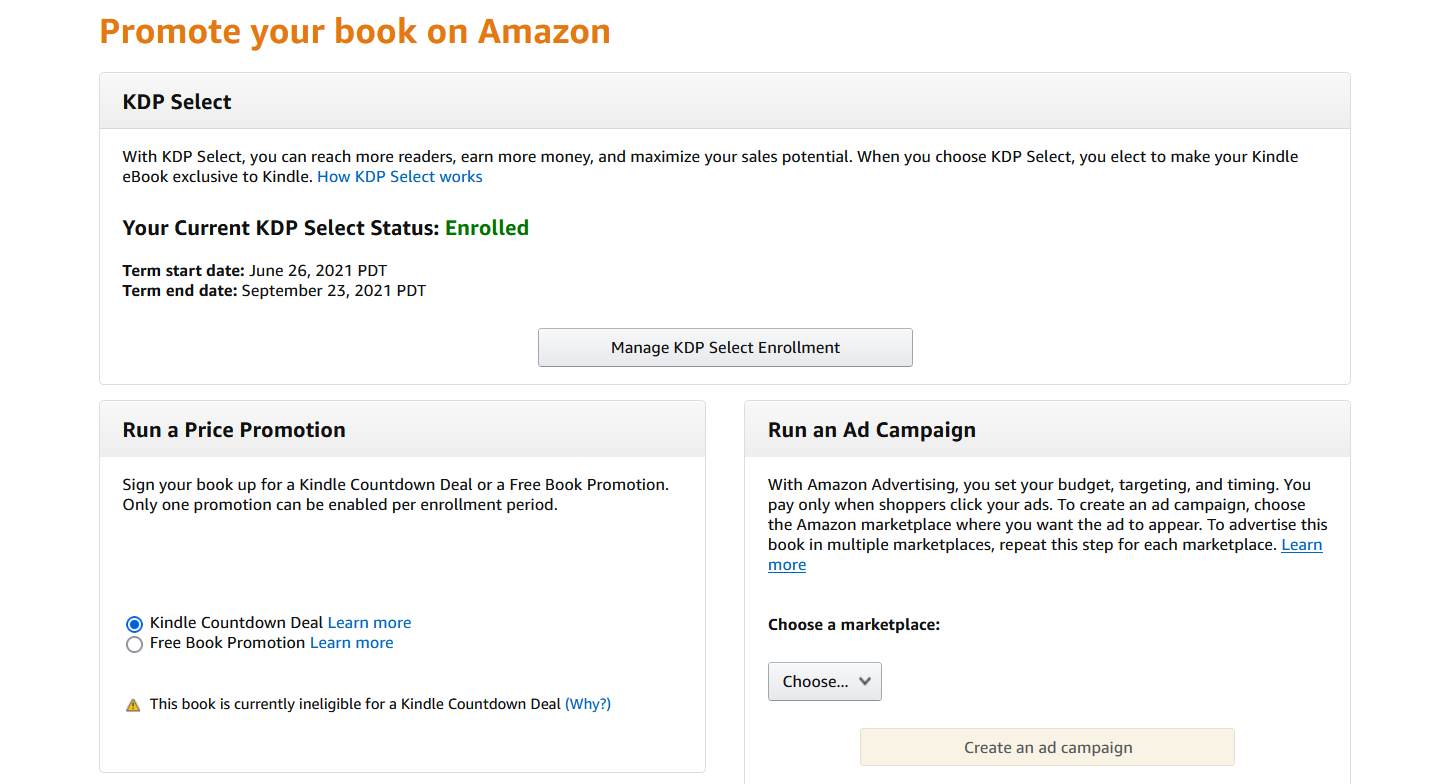This screenshot has width=1456, height=784.
Task: Click the Choose a marketplace label
Action: (853, 625)
